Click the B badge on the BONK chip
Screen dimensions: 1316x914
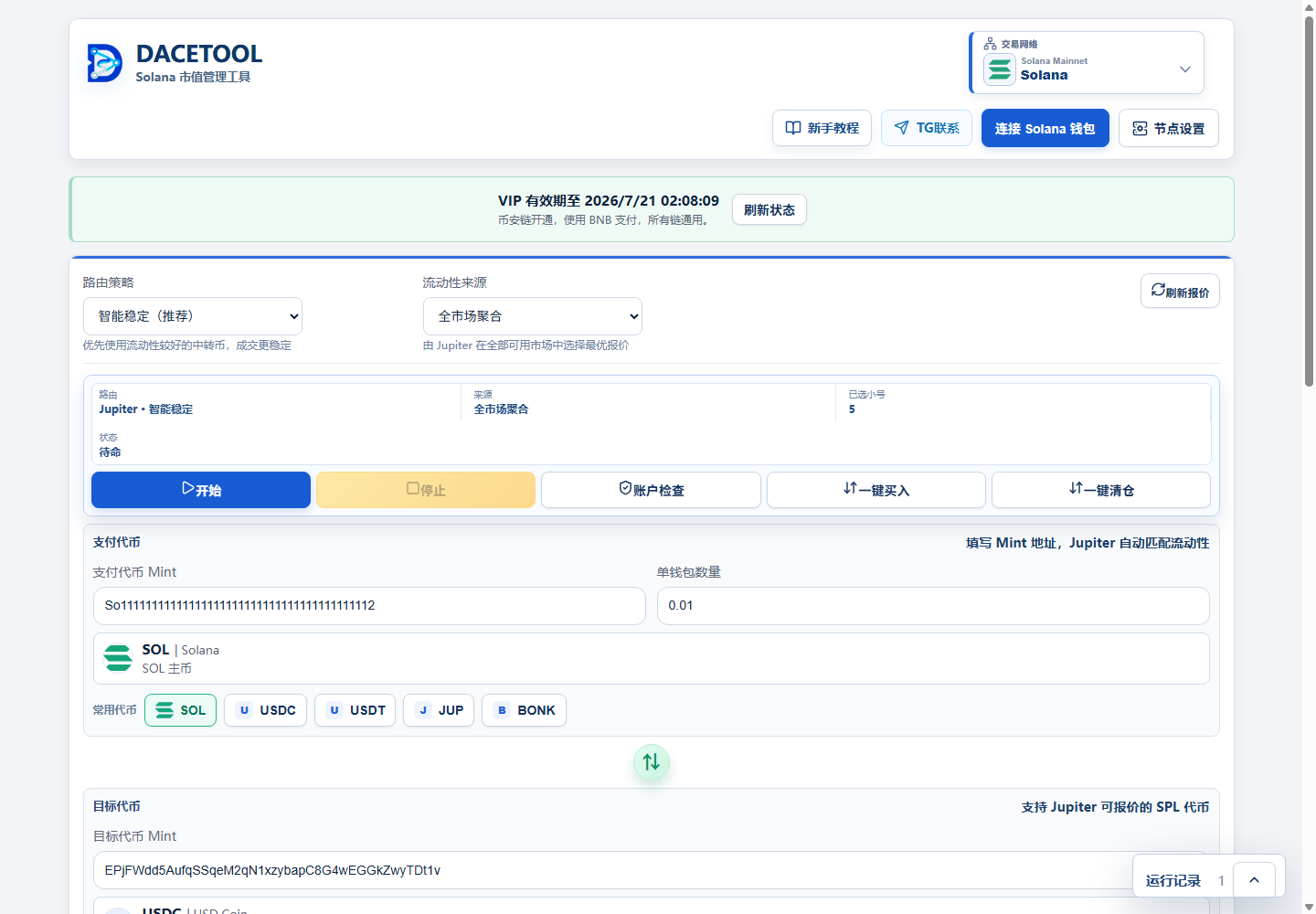[x=502, y=710]
